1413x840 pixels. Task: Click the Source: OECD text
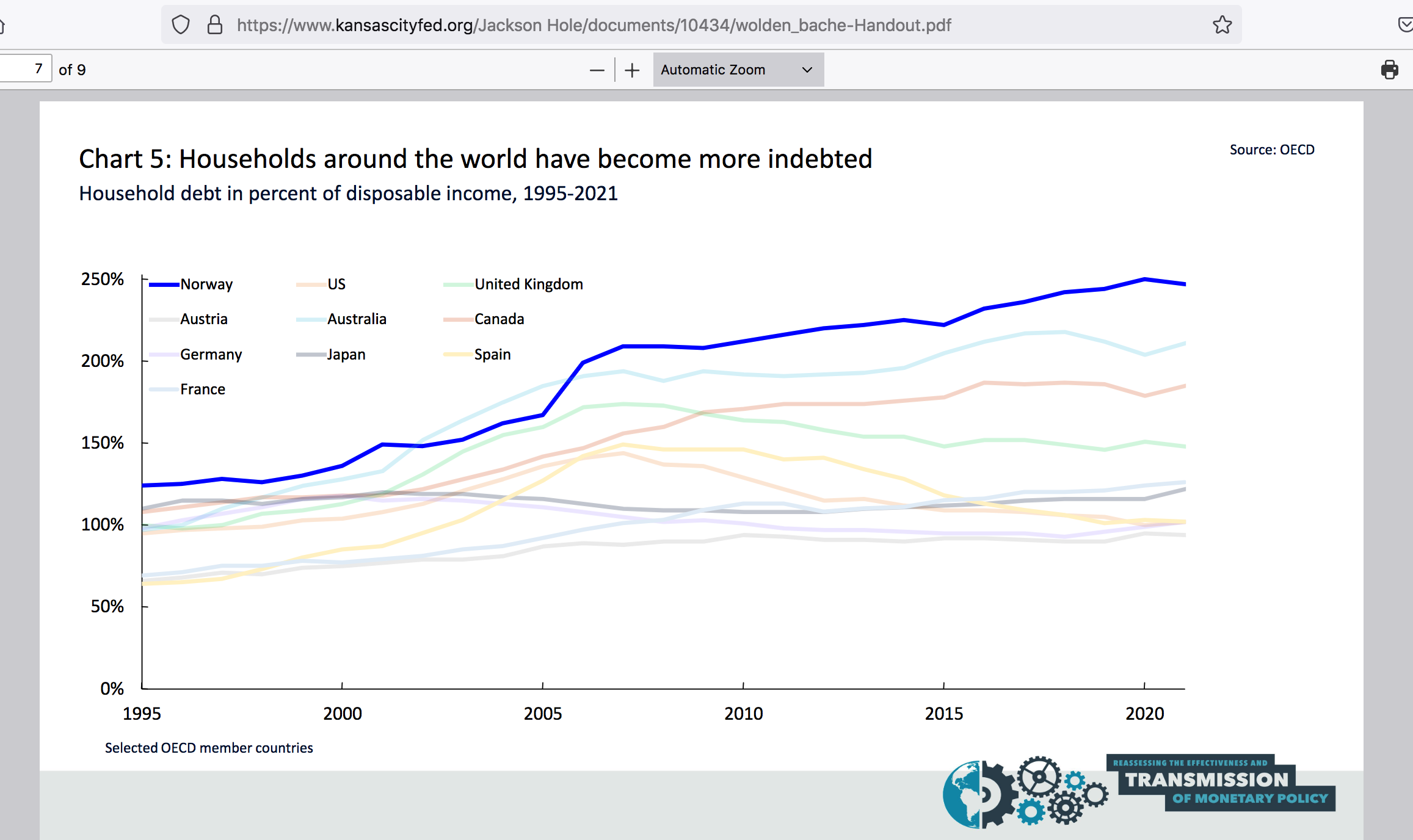(1271, 150)
